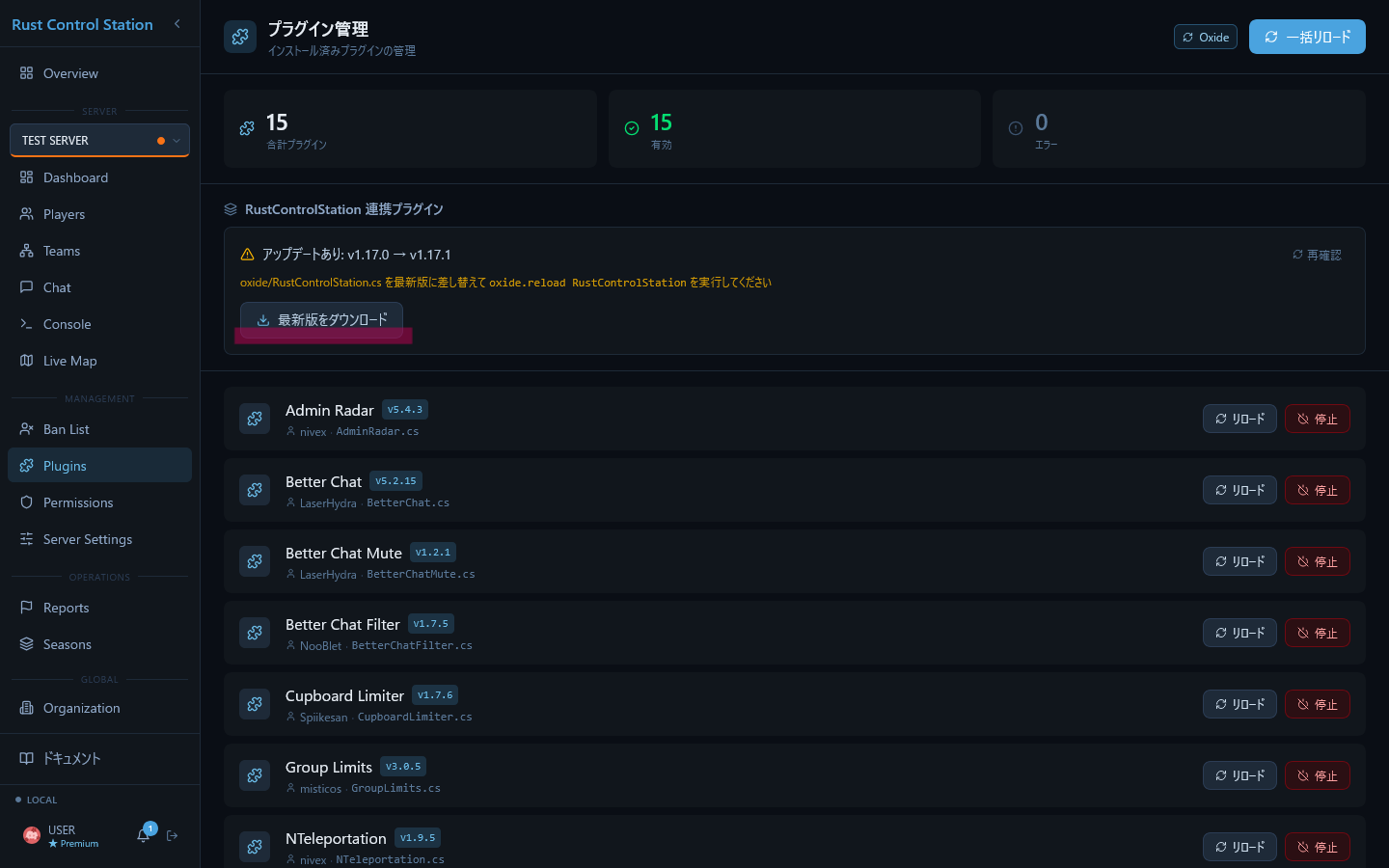Click the logout icon

[173, 835]
